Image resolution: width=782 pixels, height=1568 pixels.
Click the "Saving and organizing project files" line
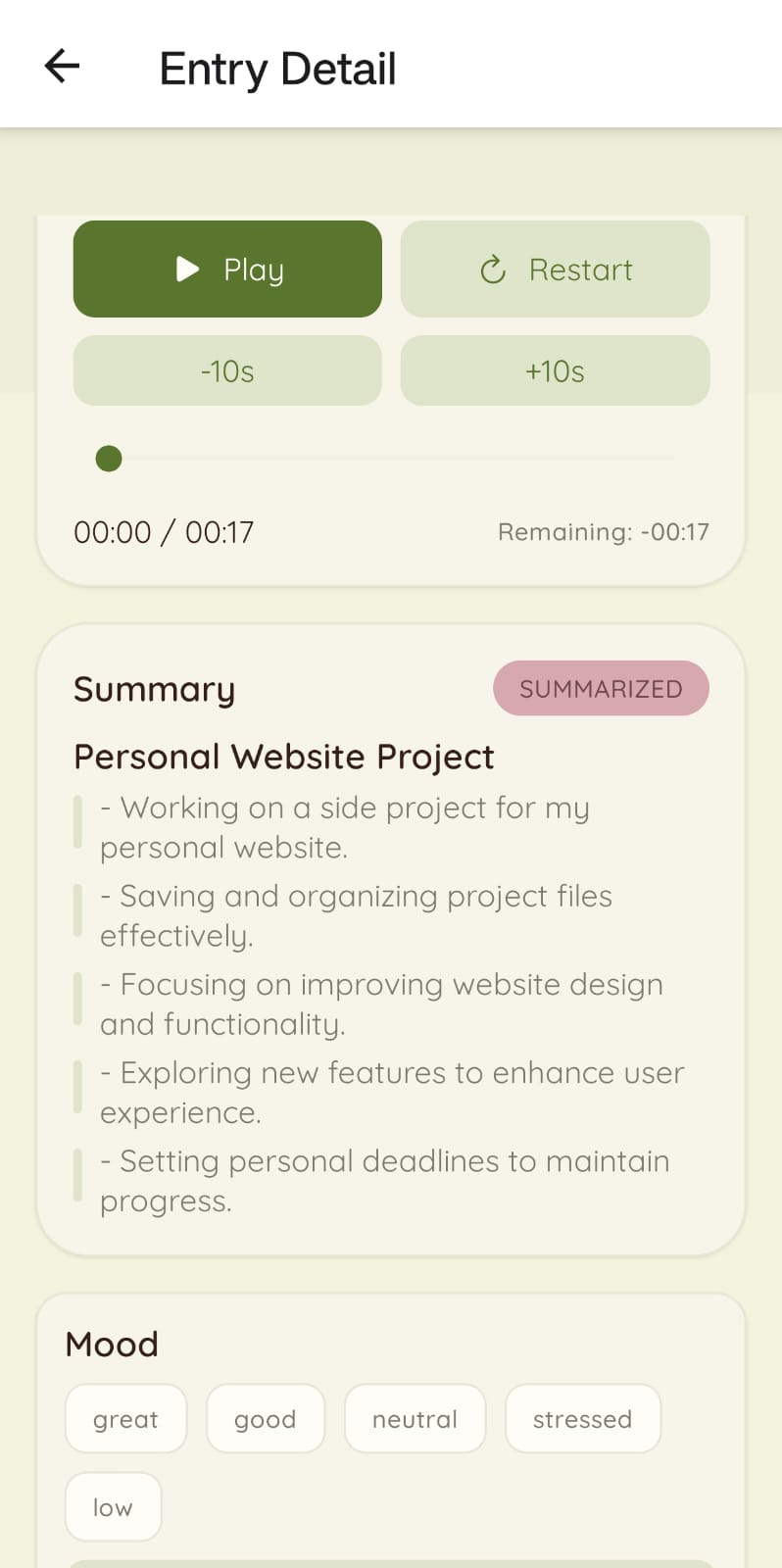pos(356,915)
